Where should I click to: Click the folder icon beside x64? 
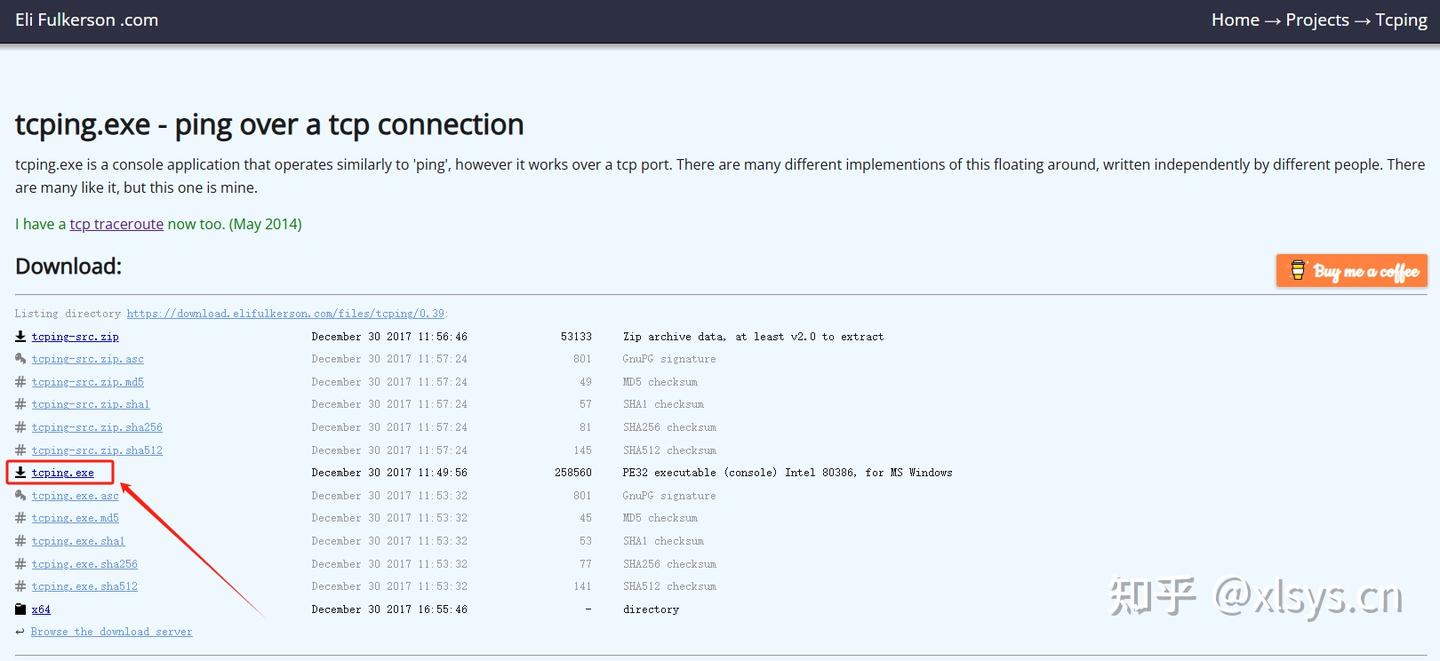(x=20, y=609)
